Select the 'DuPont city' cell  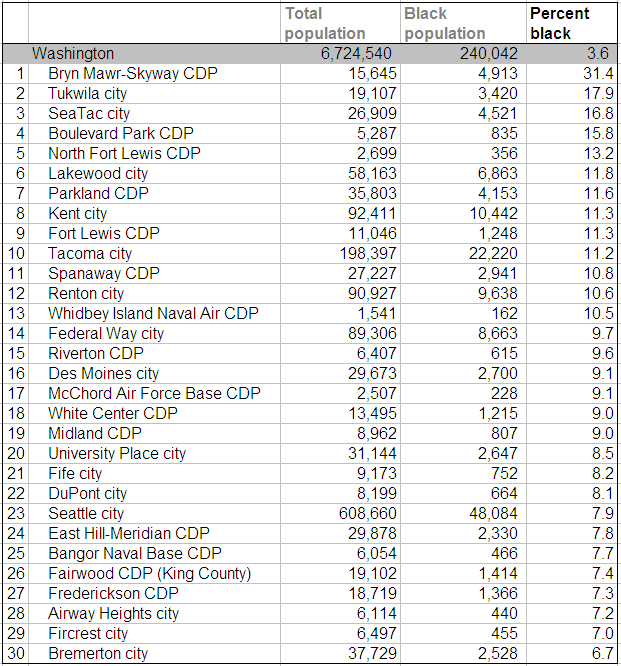coord(154,493)
